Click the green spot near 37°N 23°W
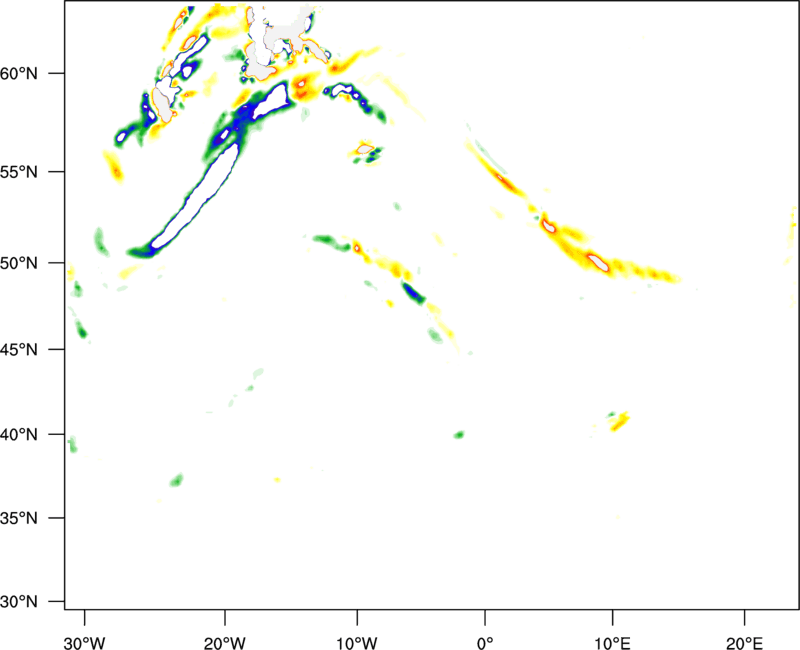This screenshot has height=650, width=800. tap(177, 479)
